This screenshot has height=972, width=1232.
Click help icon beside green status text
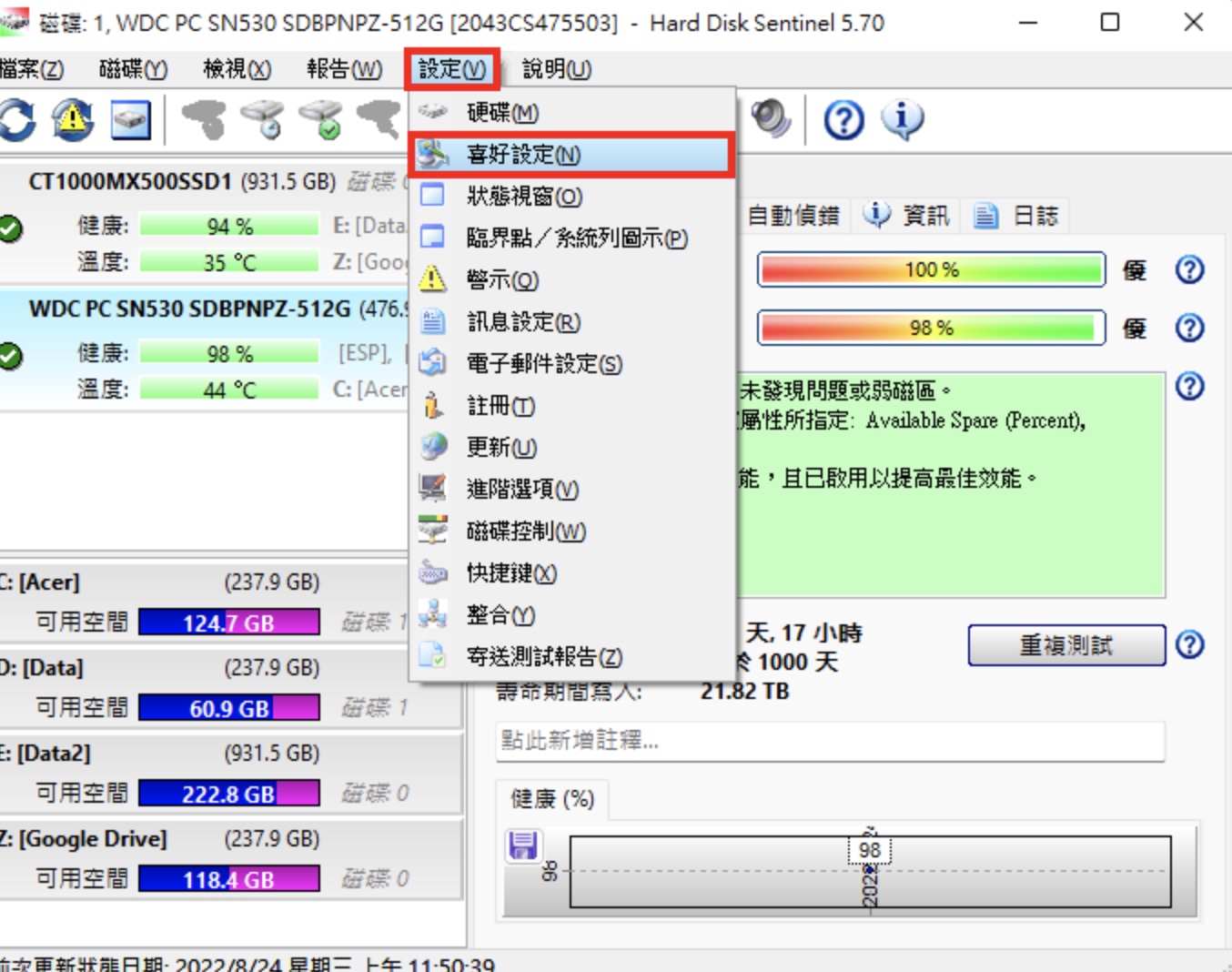[x=1190, y=387]
